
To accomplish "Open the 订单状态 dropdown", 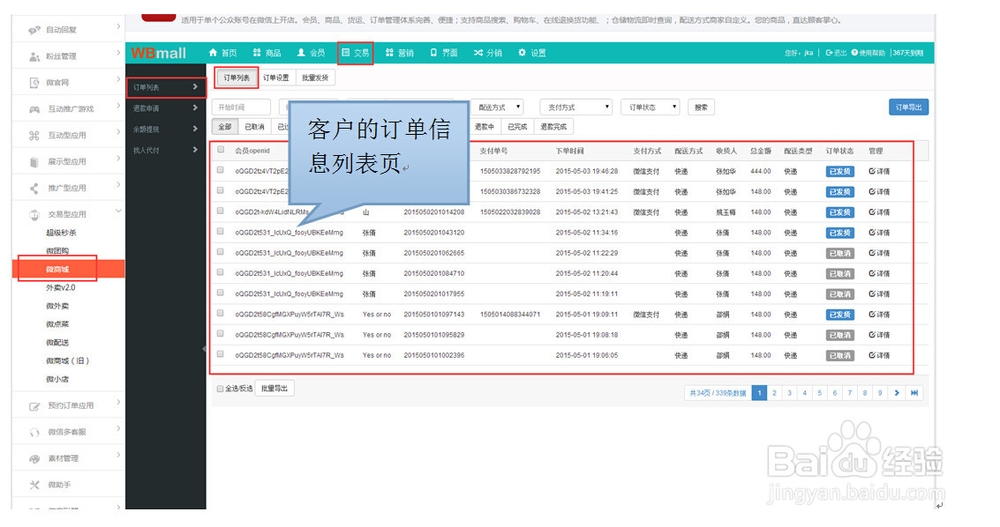I will click(x=650, y=107).
